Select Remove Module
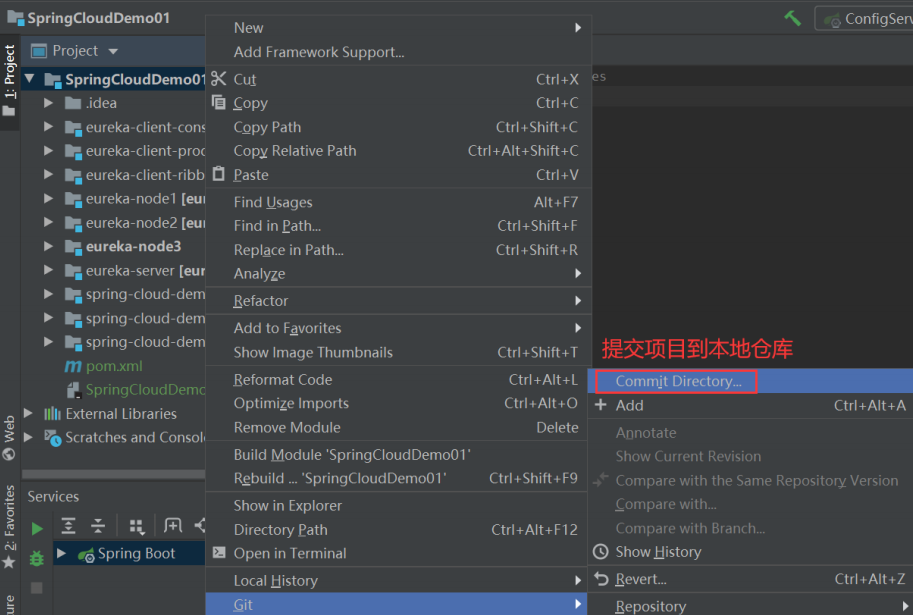Viewport: 913px width, 615px height. pos(398,427)
